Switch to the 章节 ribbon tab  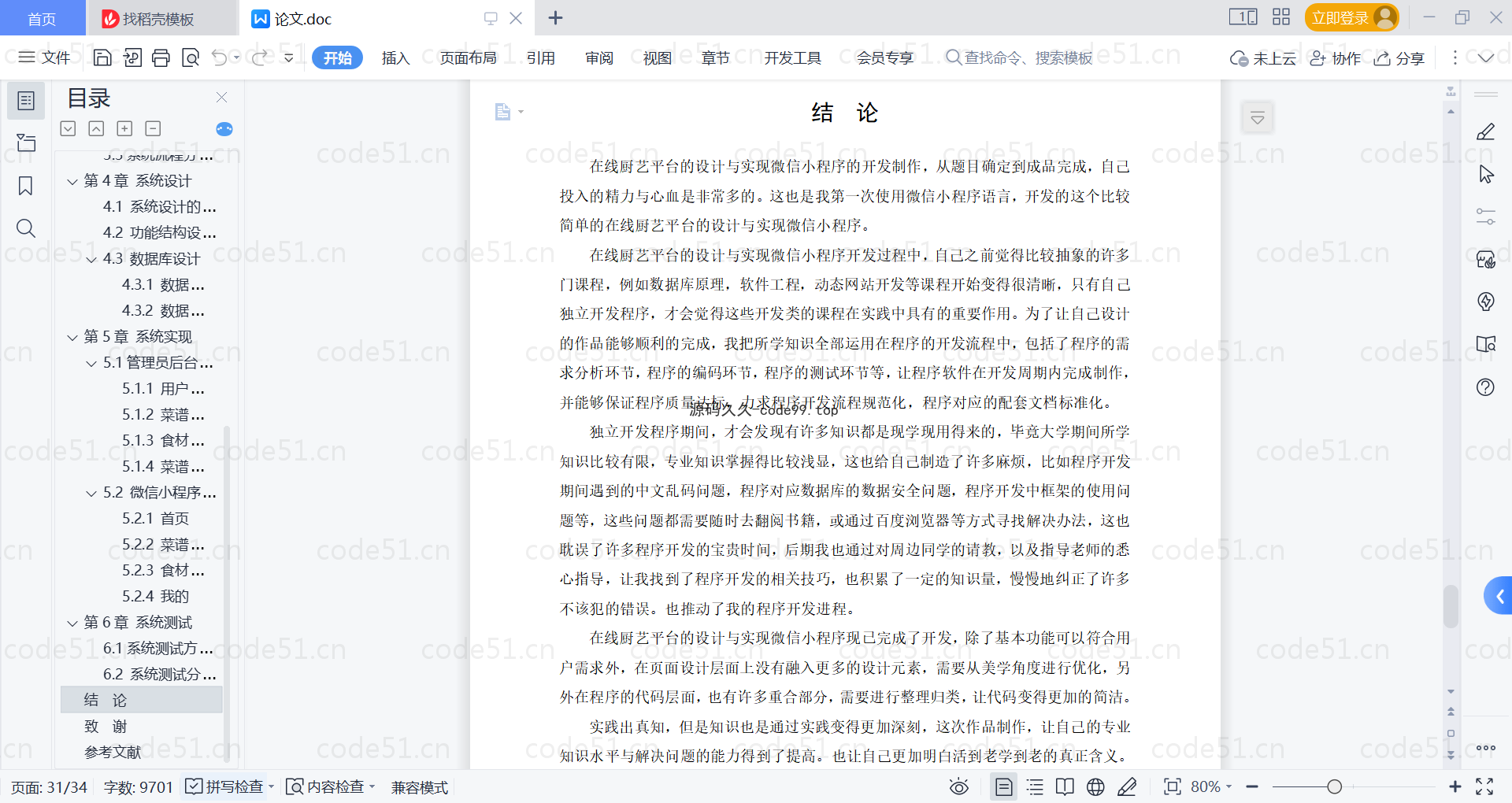715,57
